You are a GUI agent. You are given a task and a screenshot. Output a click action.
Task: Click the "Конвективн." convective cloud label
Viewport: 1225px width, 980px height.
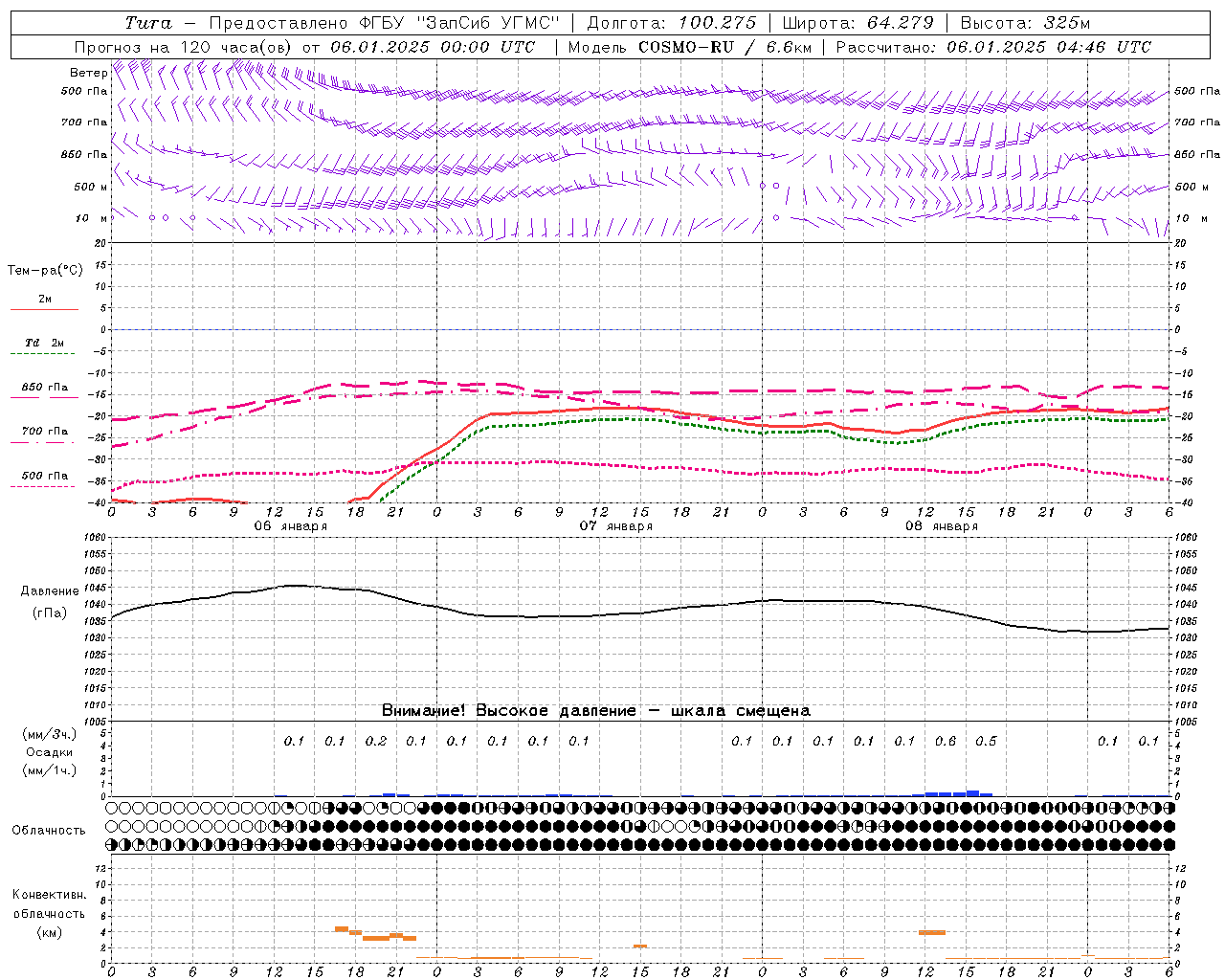[50, 895]
